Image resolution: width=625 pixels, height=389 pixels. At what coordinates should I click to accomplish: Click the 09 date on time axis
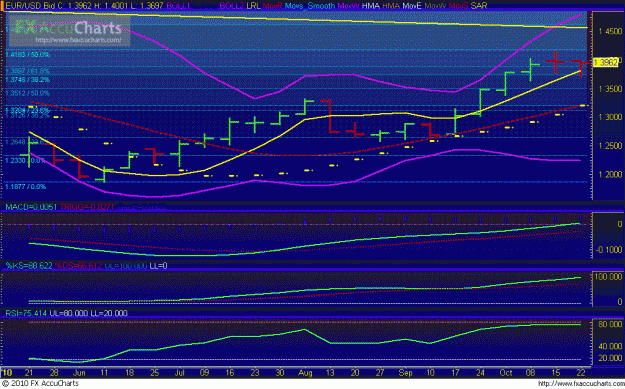[x=204, y=373]
